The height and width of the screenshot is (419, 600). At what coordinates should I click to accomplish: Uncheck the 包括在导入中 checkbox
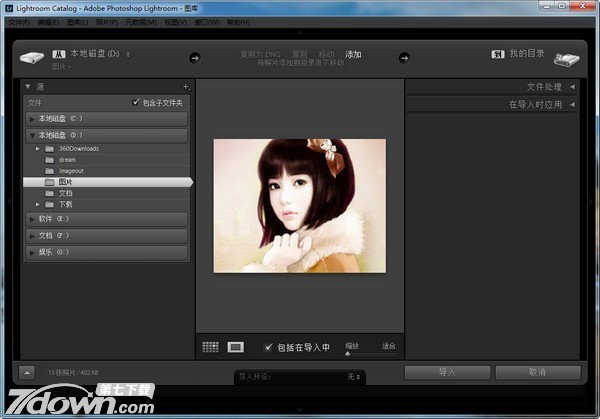click(x=268, y=347)
